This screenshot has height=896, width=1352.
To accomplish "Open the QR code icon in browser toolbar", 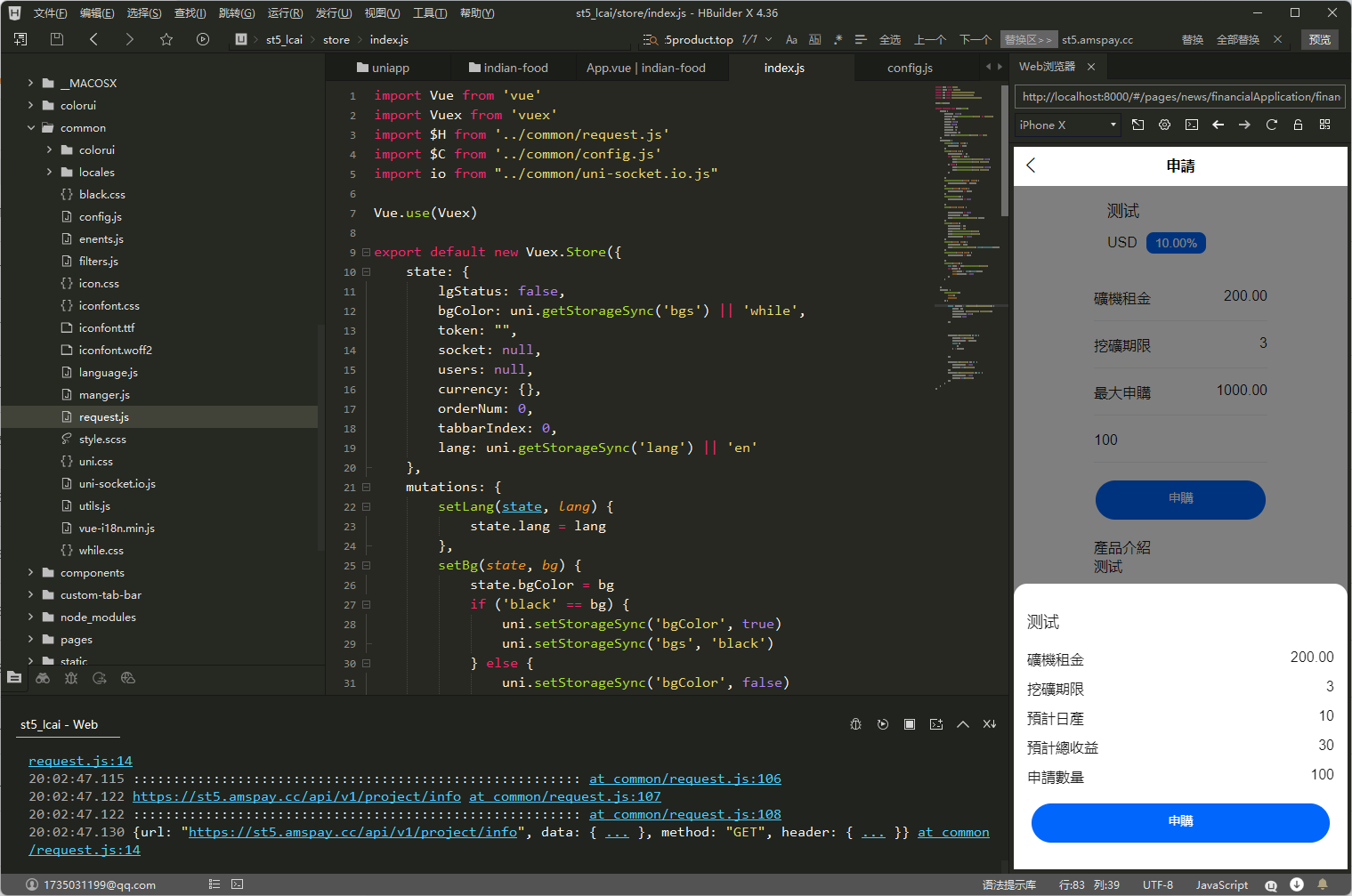I will pos(1324,125).
